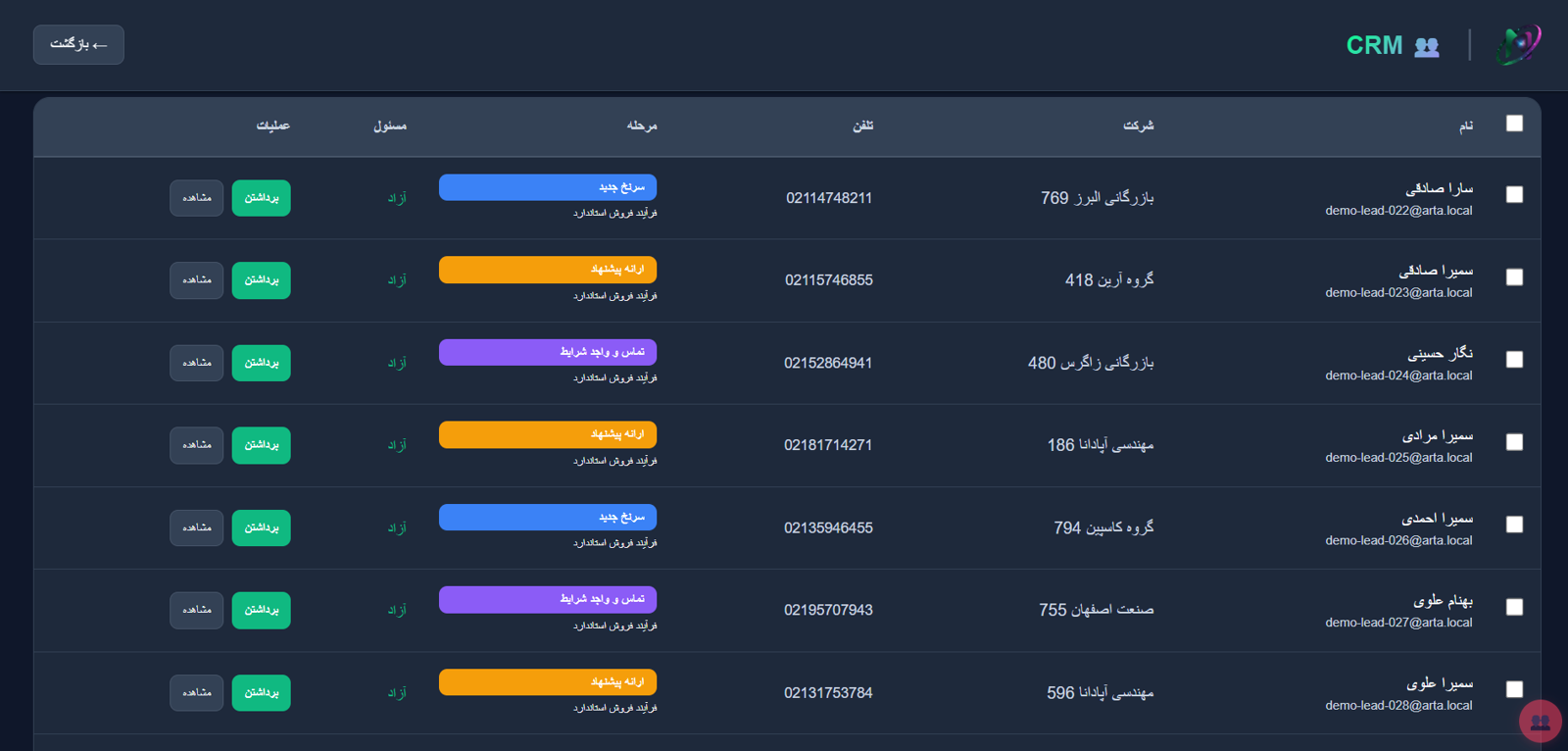The image size is (1568, 751).
Task: Click the email demo-lead-025@arta.local
Action: 1398,458
